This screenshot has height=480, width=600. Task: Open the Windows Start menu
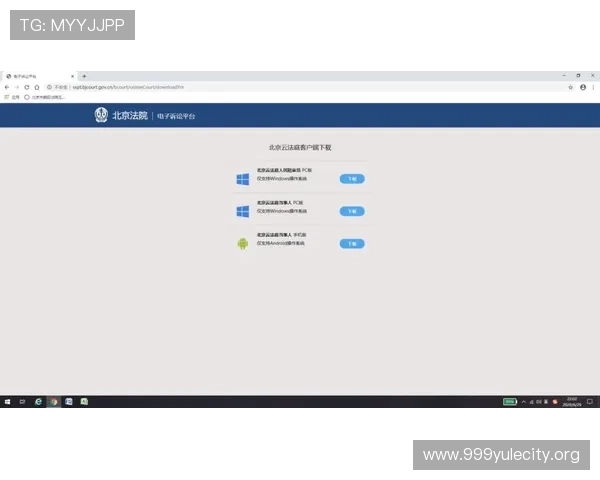[x=7, y=401]
